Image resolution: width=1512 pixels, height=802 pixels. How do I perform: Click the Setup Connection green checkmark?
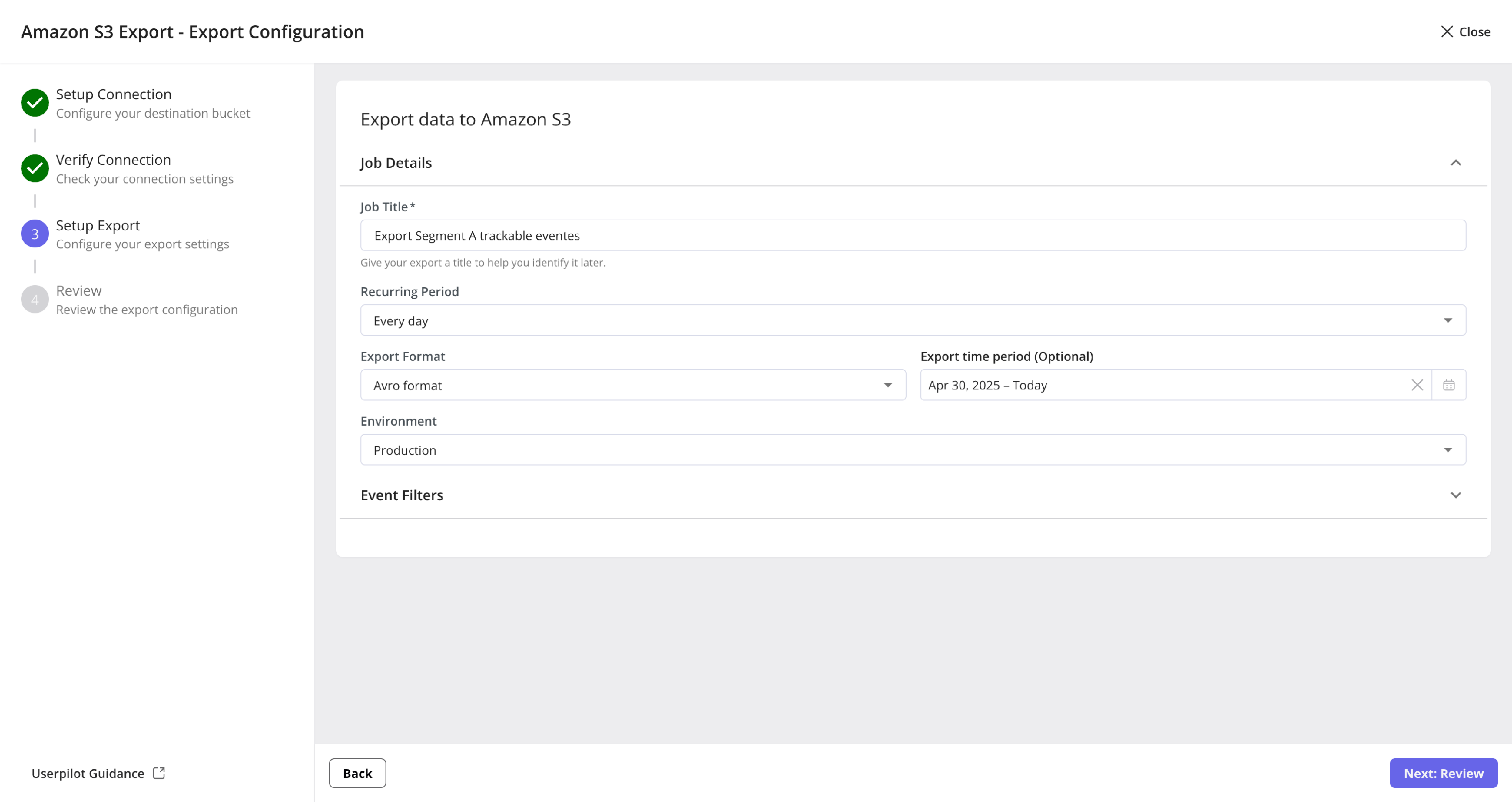tap(35, 103)
